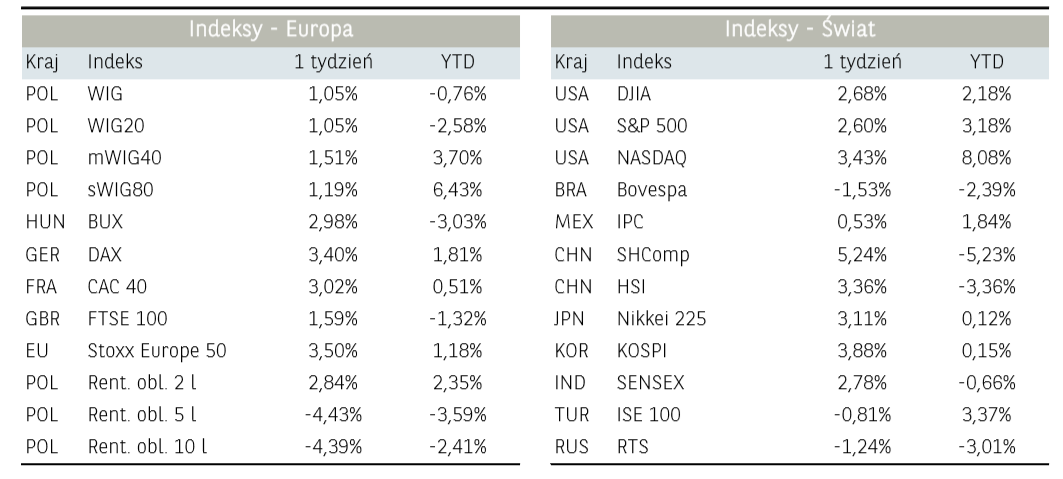Select the DAX index row label
Viewport: 1063px width, 479px height.
104,254
